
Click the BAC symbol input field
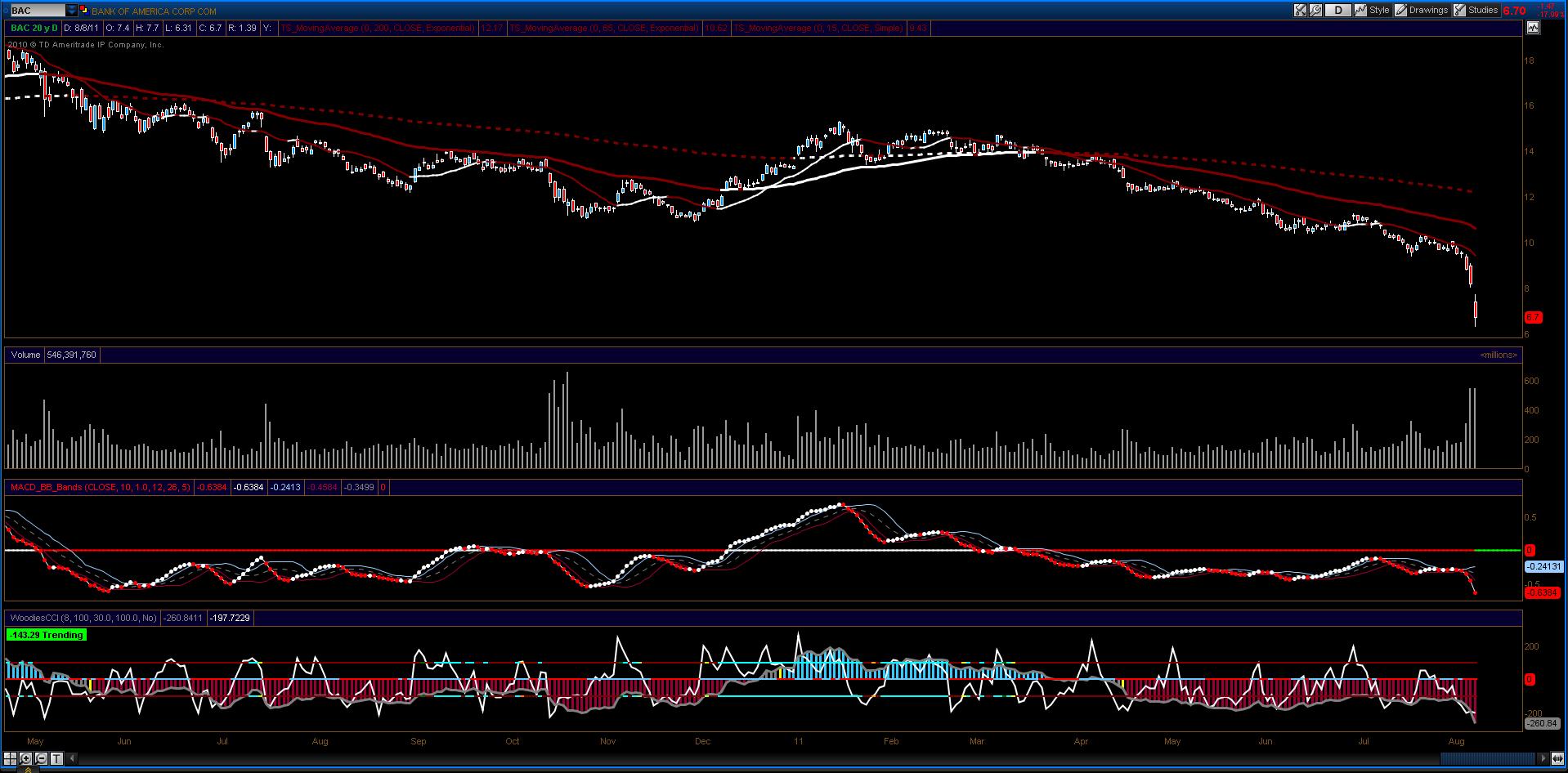[x=38, y=11]
